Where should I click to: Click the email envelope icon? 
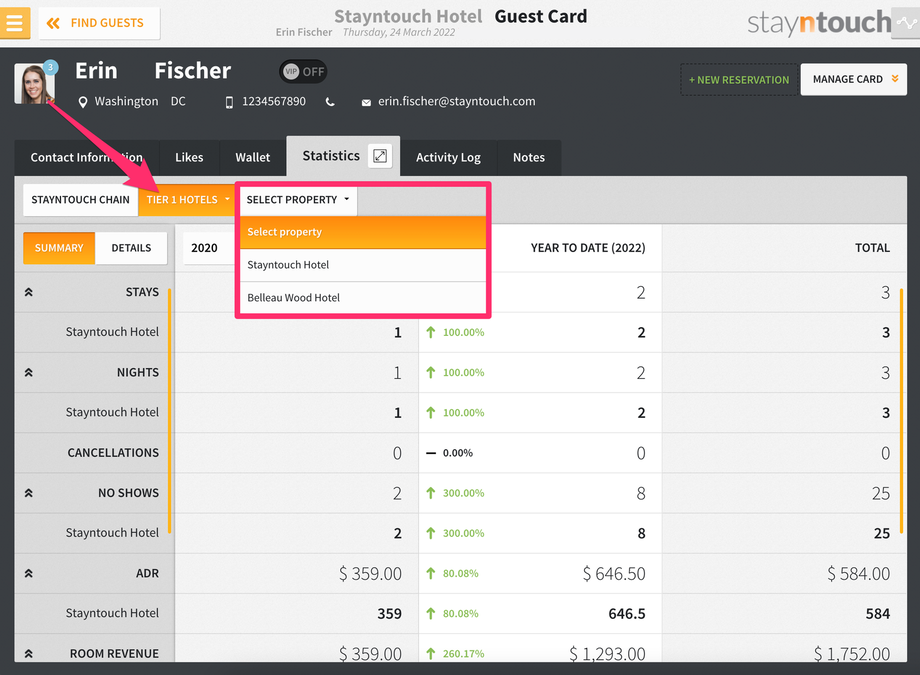[366, 102]
